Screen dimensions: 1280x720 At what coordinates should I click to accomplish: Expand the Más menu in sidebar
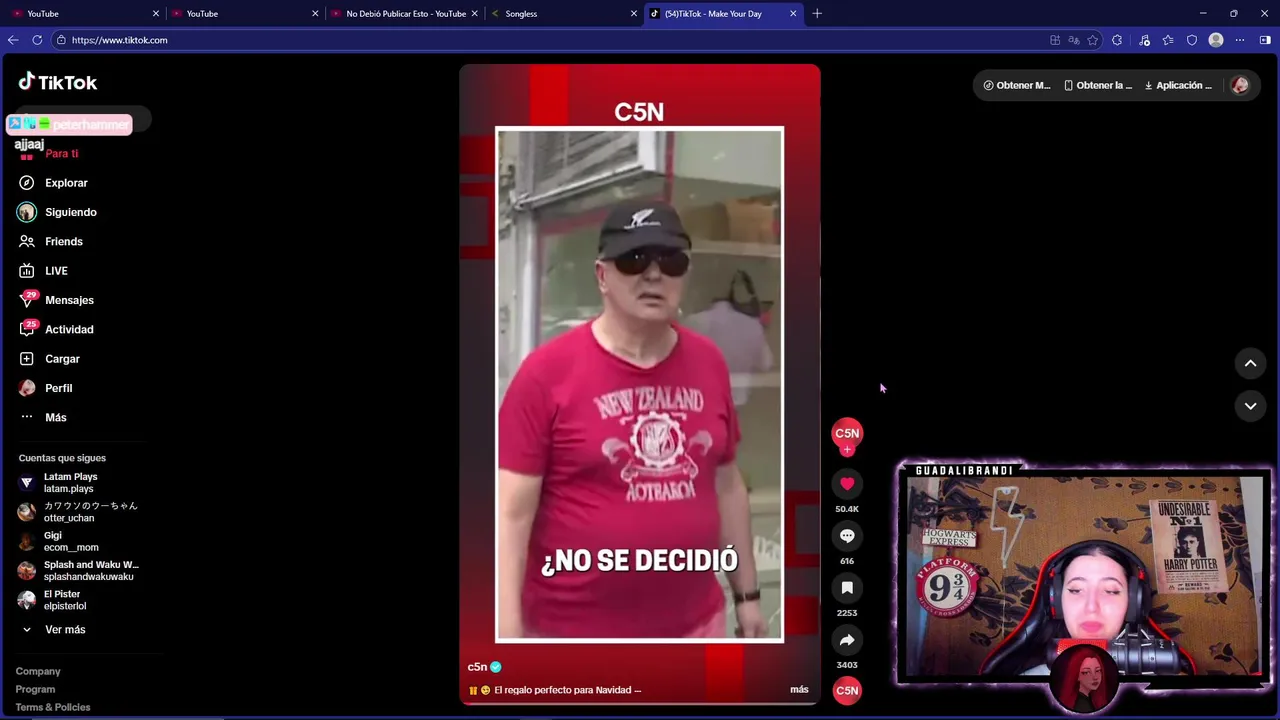click(x=55, y=417)
